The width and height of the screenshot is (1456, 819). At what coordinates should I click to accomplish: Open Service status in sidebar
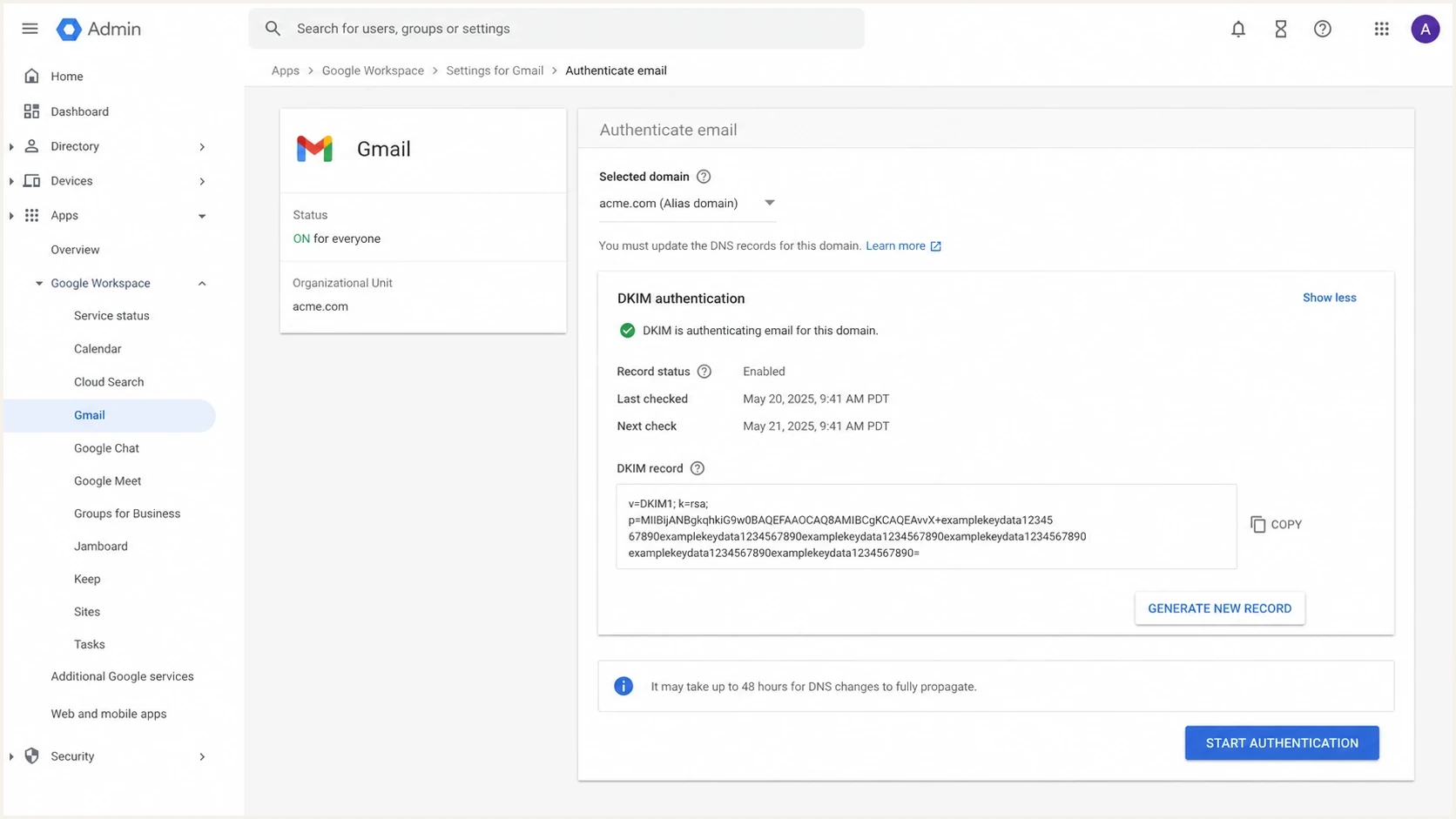pos(111,316)
